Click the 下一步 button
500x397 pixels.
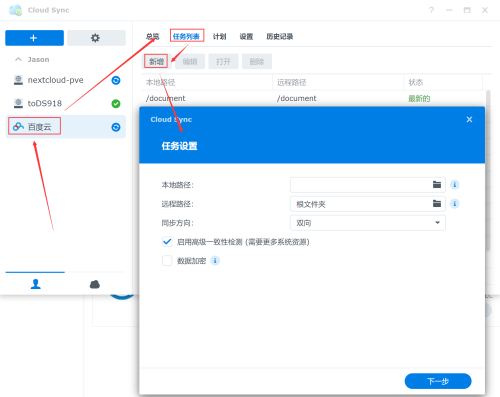click(x=438, y=381)
